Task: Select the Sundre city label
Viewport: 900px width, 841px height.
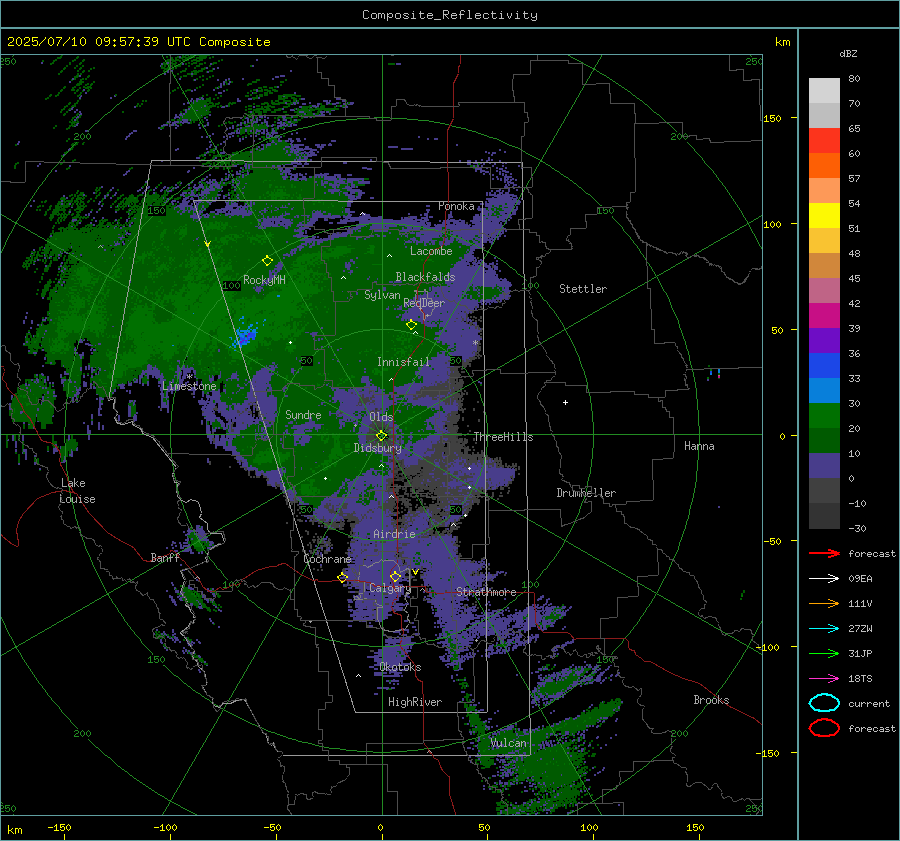Action: (303, 414)
